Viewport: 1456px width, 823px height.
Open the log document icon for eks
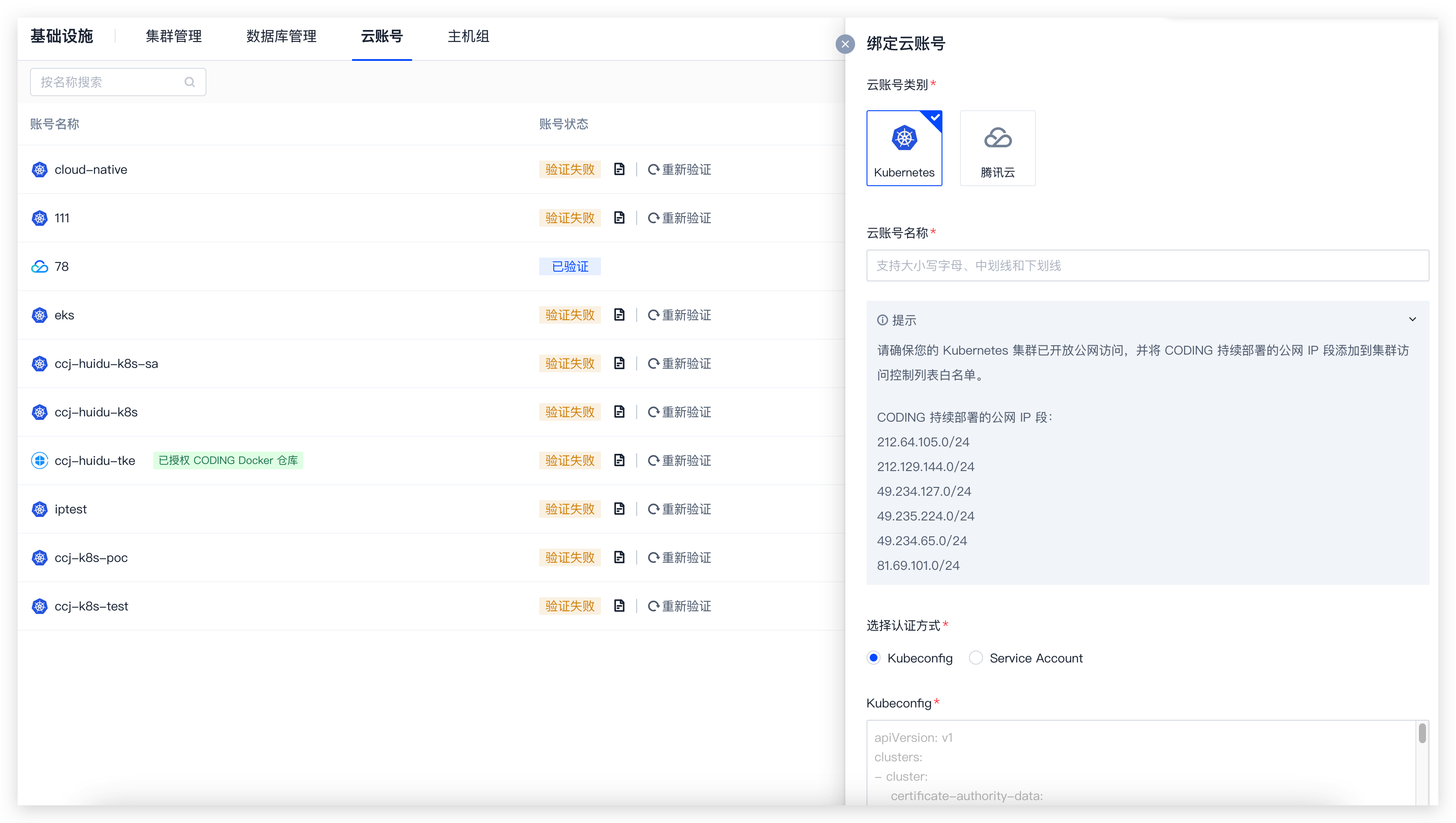pos(619,315)
